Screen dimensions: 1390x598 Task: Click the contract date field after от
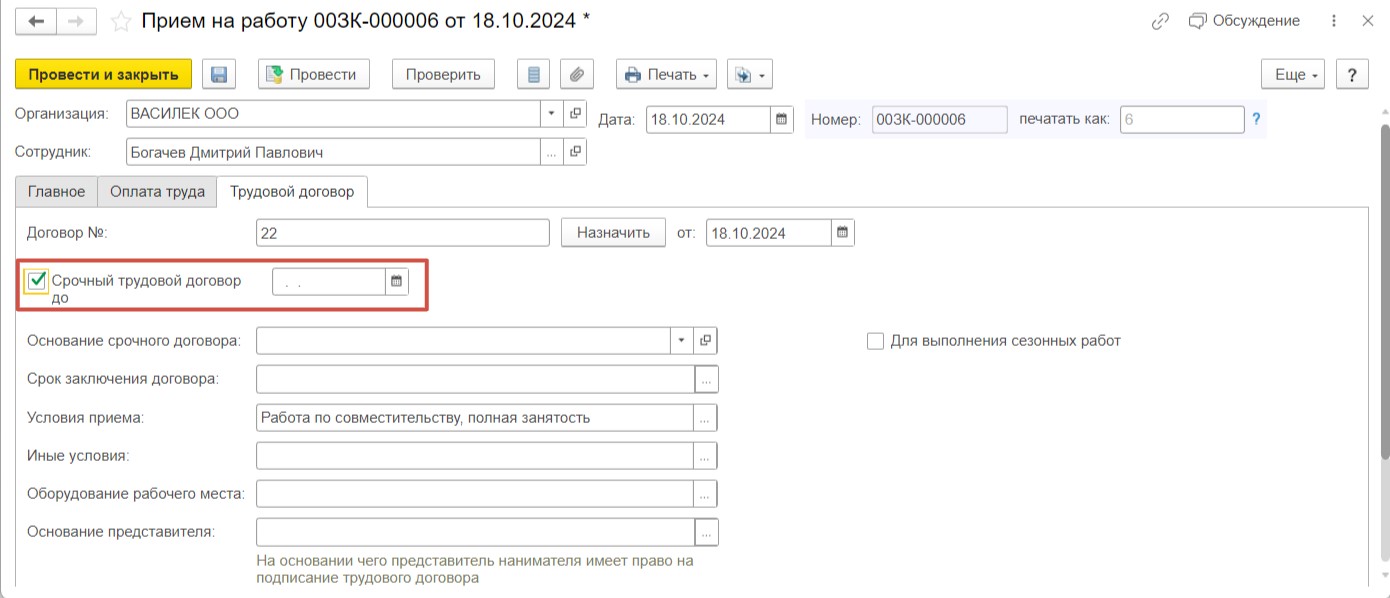click(768, 233)
